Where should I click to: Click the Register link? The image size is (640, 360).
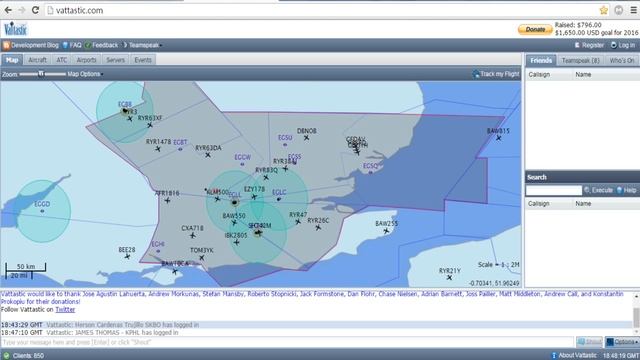point(589,45)
